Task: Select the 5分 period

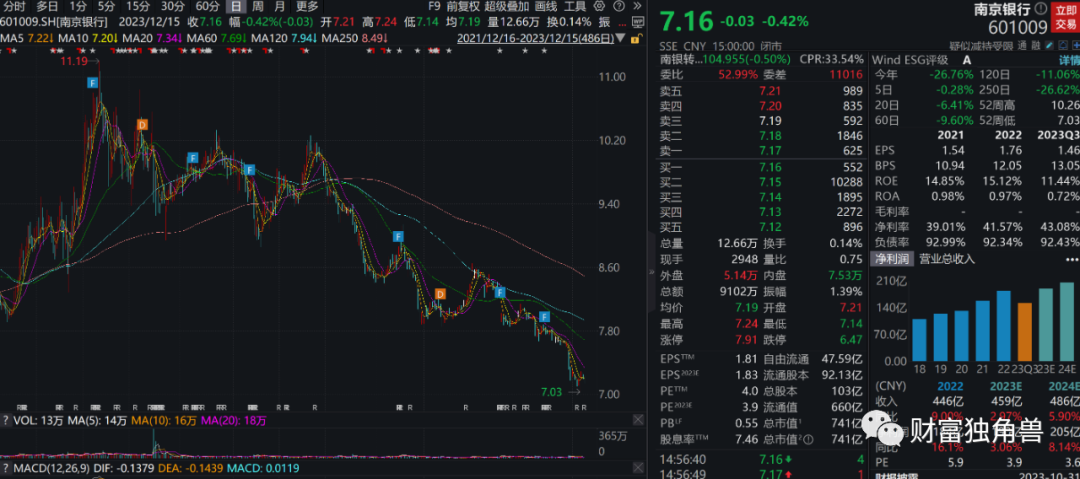Action: click(x=106, y=6)
